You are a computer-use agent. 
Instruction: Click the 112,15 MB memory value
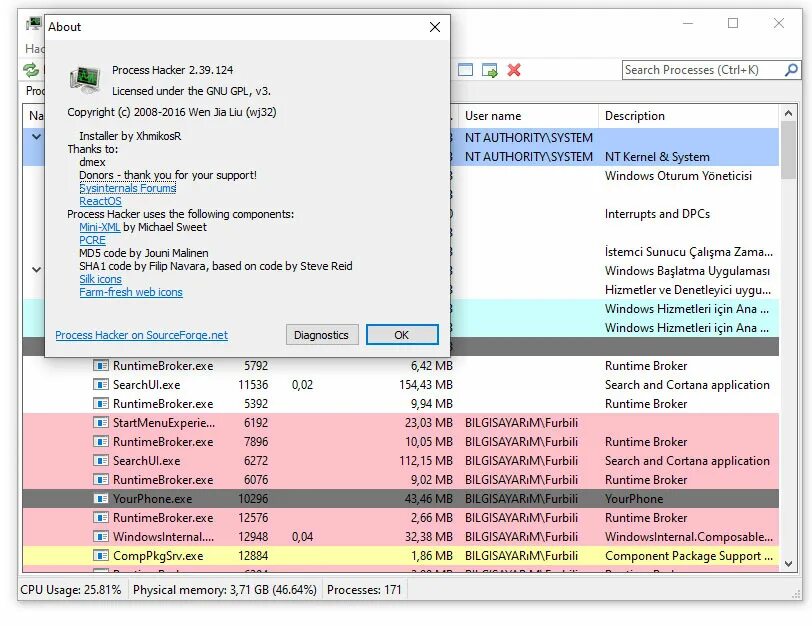coord(426,460)
